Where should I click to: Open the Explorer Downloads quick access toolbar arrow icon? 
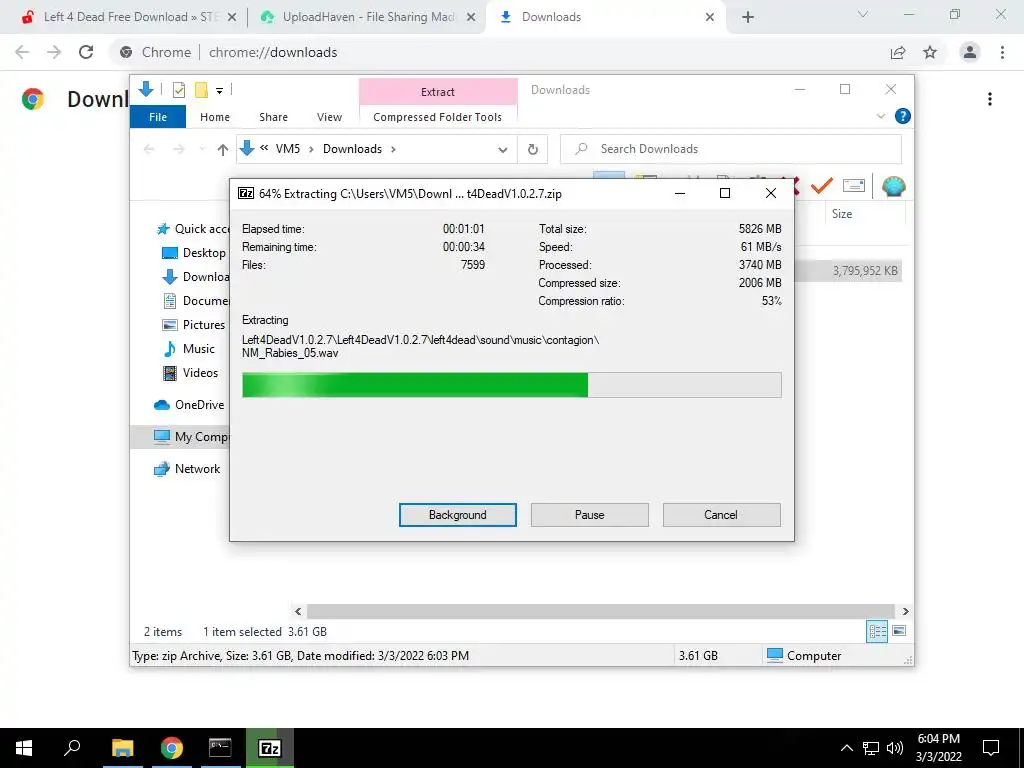pyautogui.click(x=146, y=89)
